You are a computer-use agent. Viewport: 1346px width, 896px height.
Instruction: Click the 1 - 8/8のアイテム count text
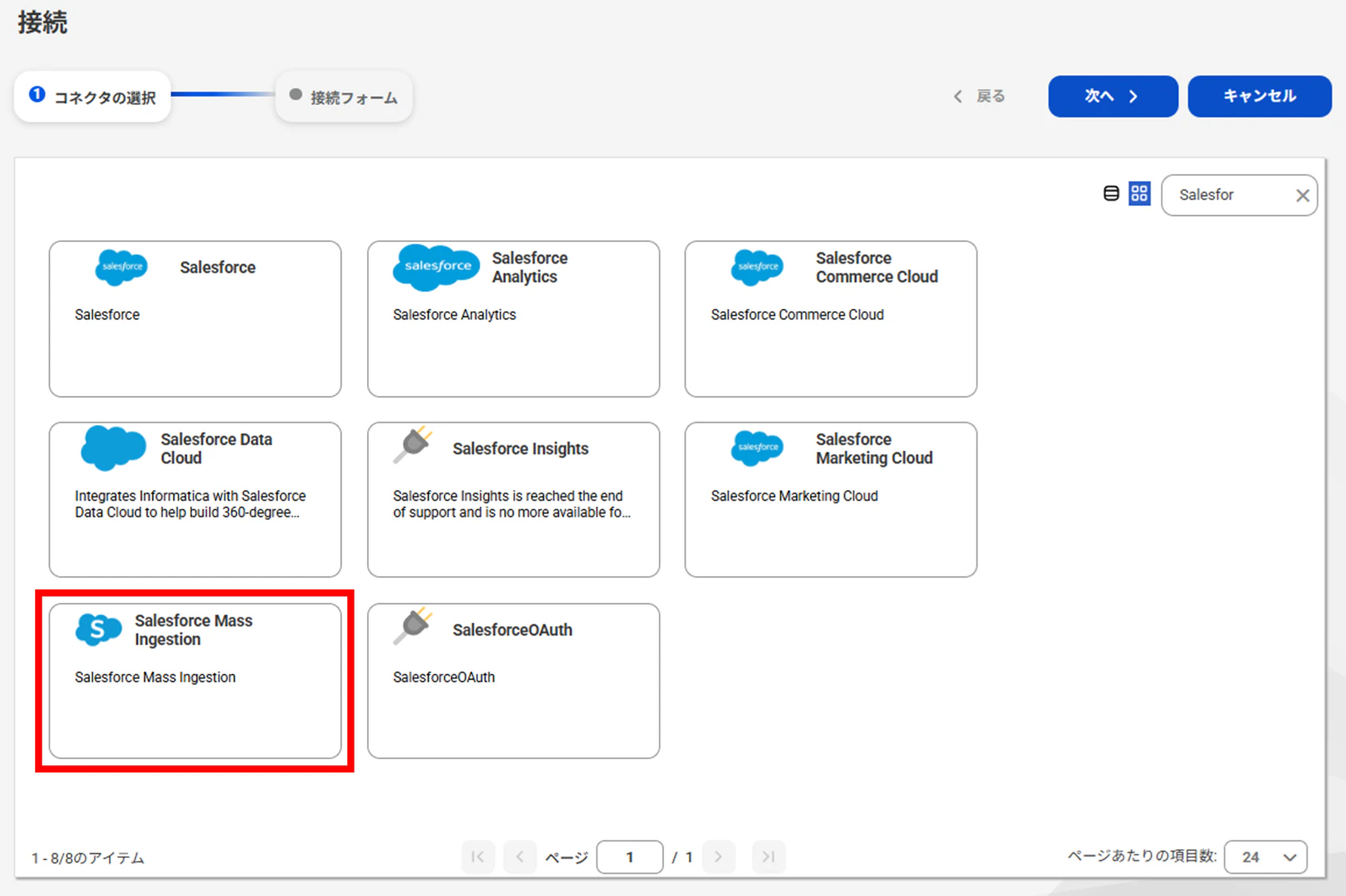88,858
